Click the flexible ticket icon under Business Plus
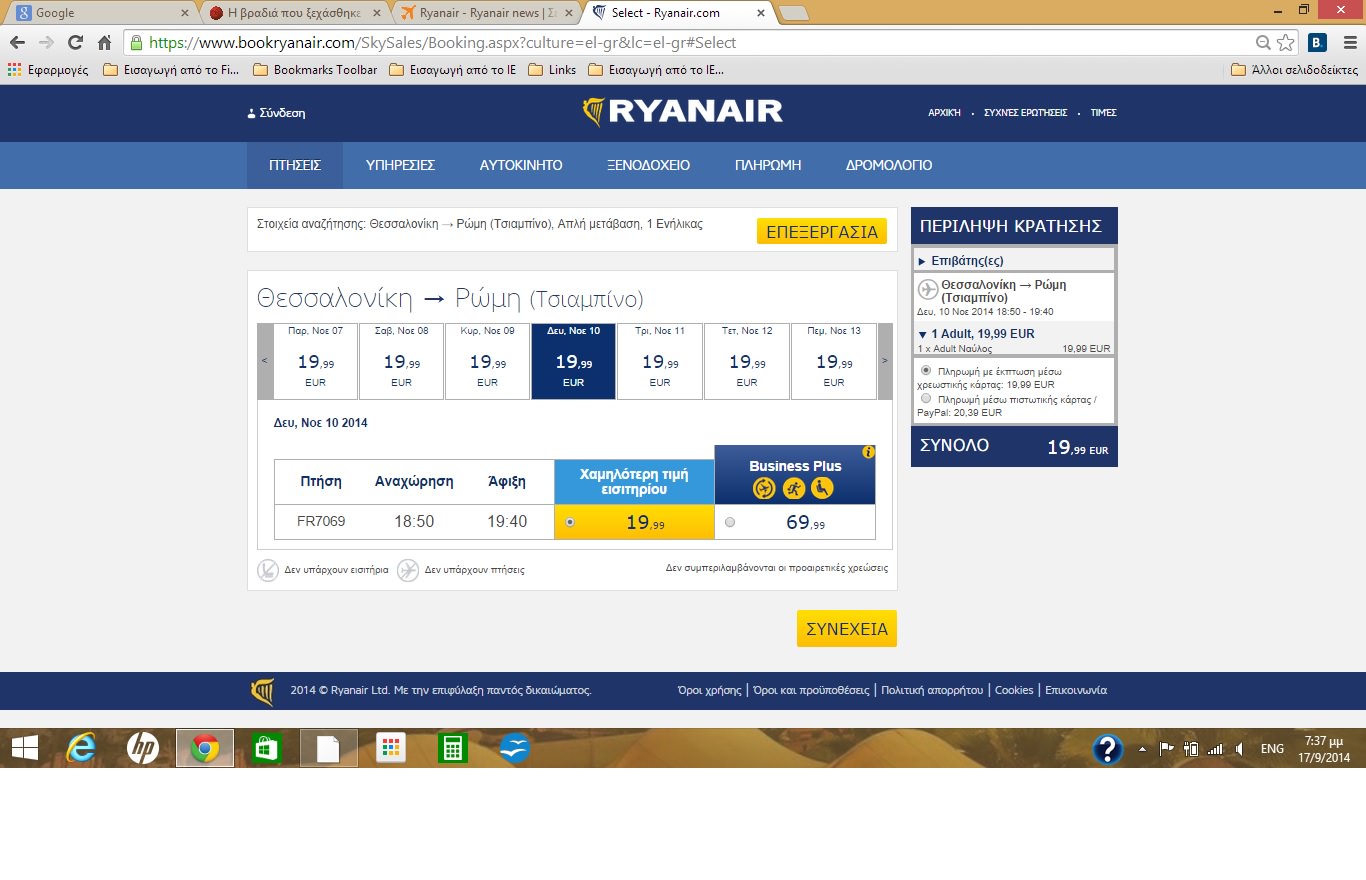 [x=765, y=488]
